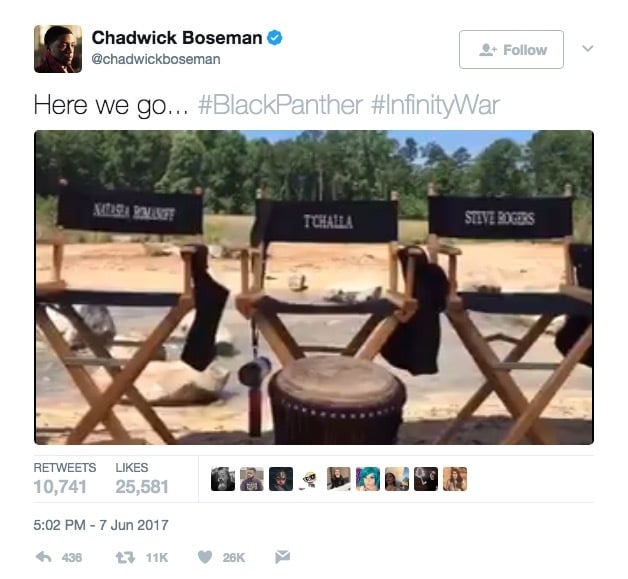Like the tweet with heart icon
Viewport: 628px width, 579px height.
point(205,557)
